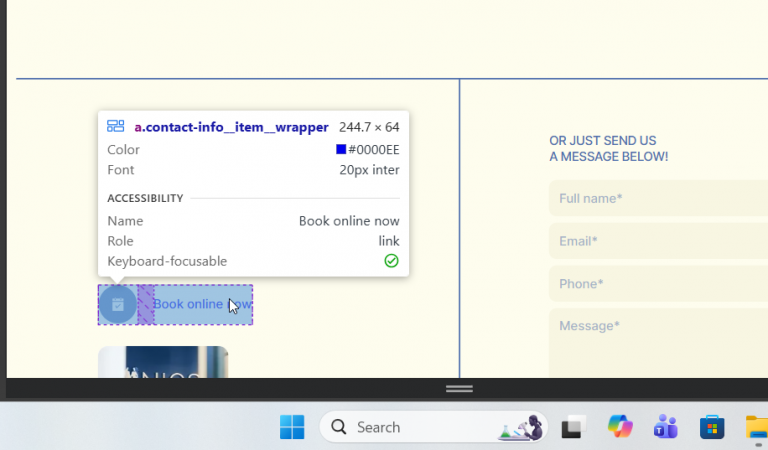Viewport: 768px width, 450px height.
Task: Focus the Email input field
Action: [658, 241]
